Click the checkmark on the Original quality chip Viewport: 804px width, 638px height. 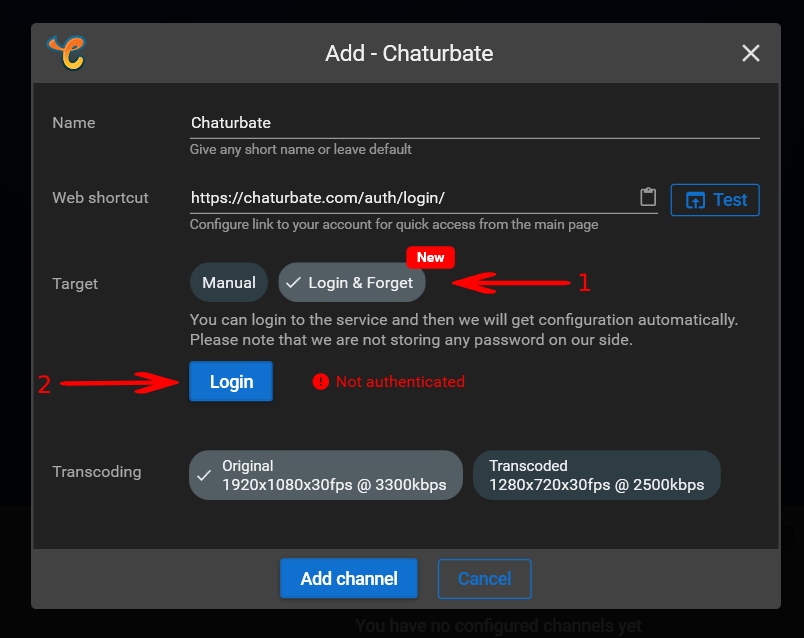point(204,475)
